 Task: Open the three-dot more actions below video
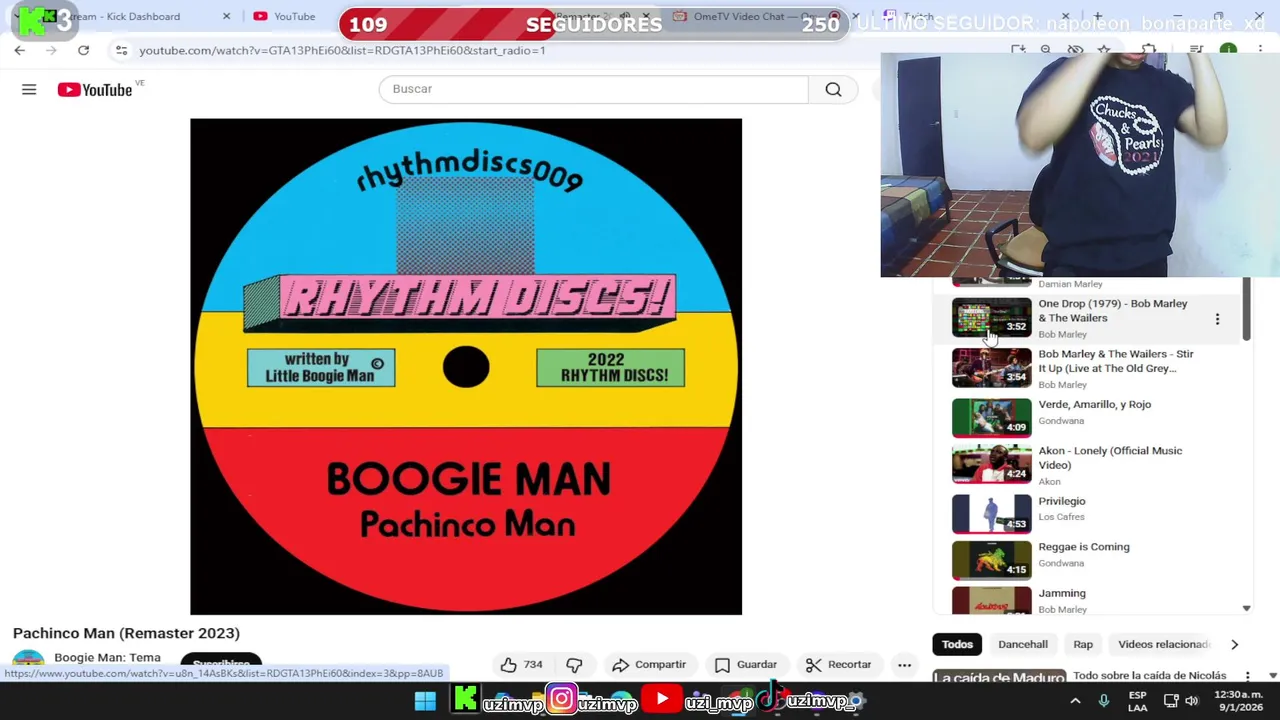pyautogui.click(x=904, y=664)
